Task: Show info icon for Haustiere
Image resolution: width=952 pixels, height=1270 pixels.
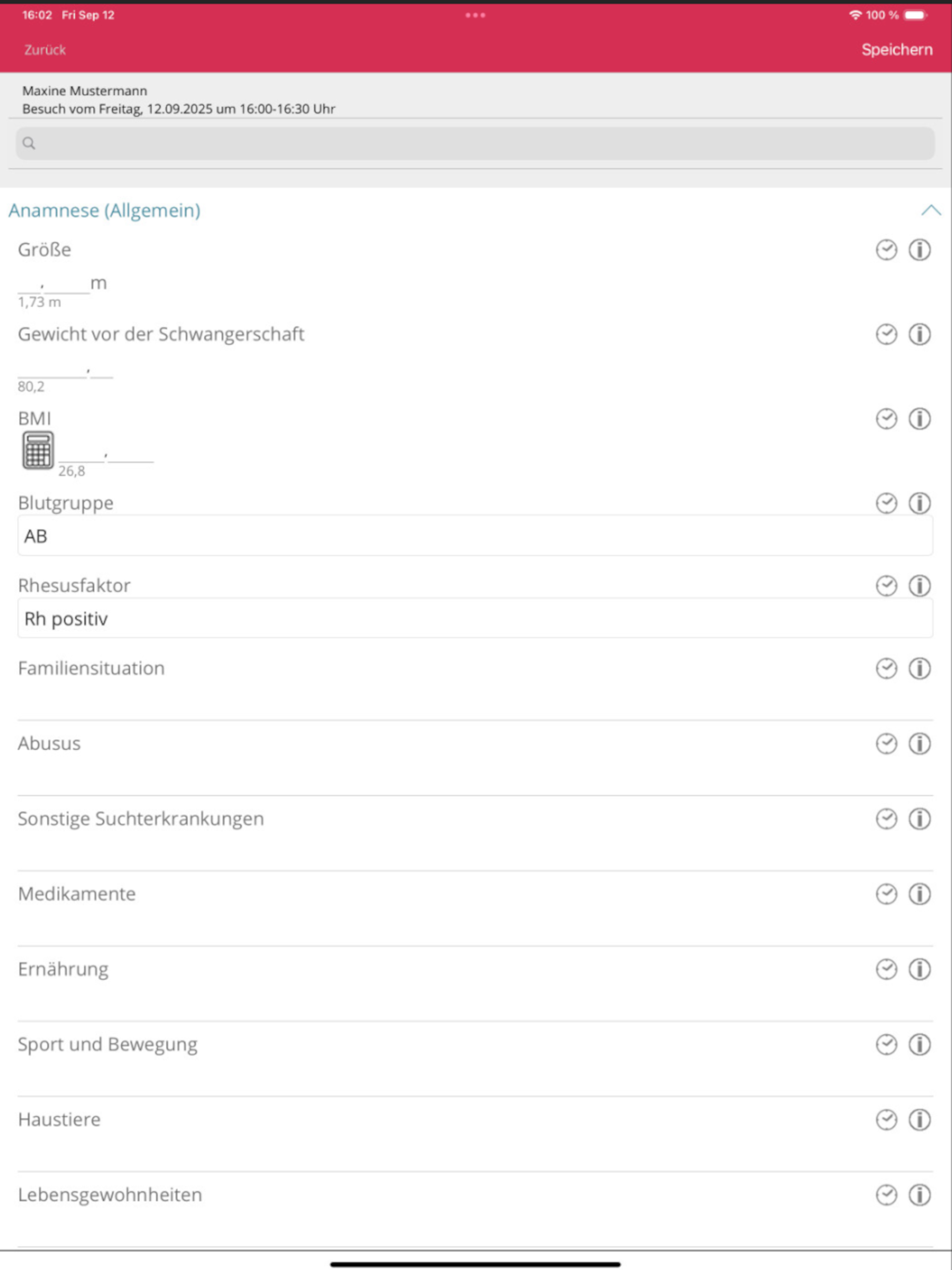Action: (919, 1120)
